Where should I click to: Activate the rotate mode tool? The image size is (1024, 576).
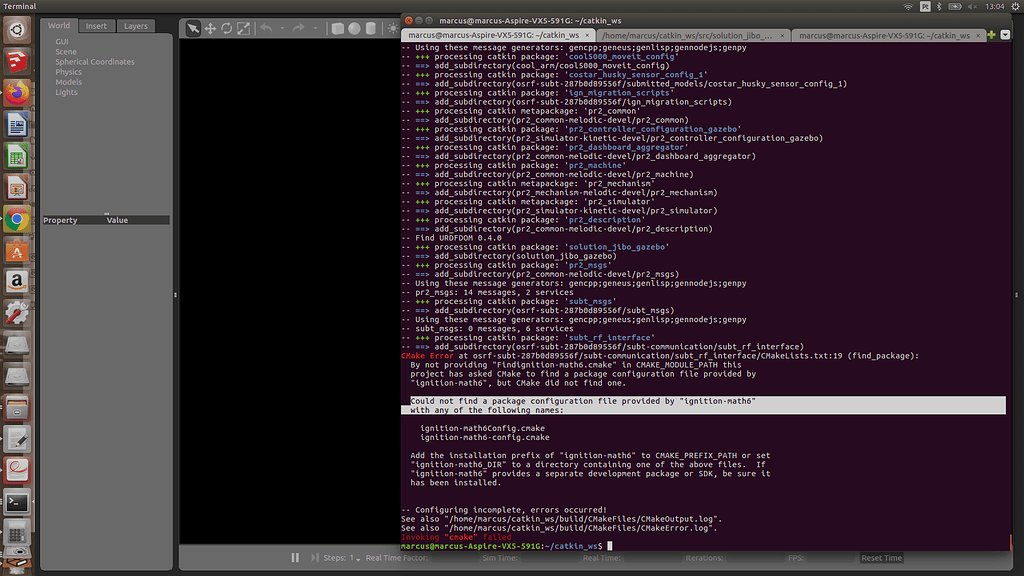pos(227,28)
